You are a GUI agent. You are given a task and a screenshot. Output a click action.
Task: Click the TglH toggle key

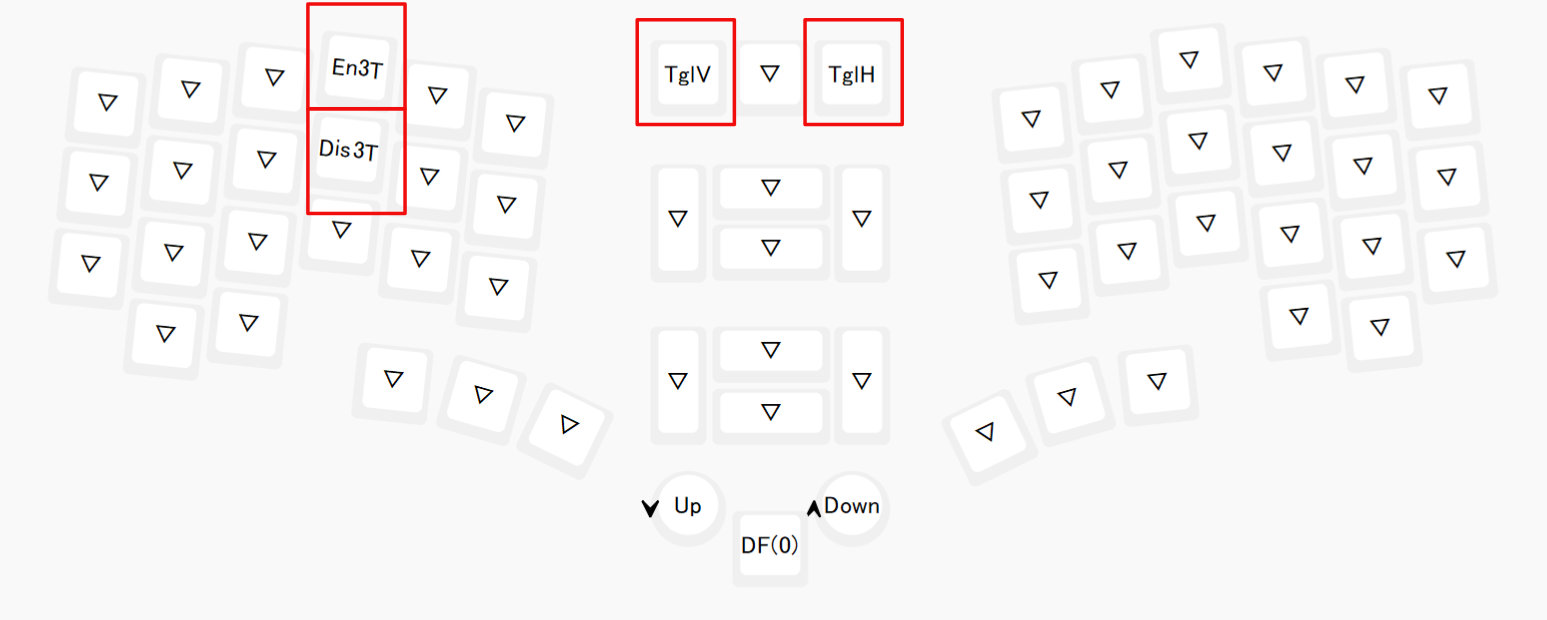coord(852,73)
